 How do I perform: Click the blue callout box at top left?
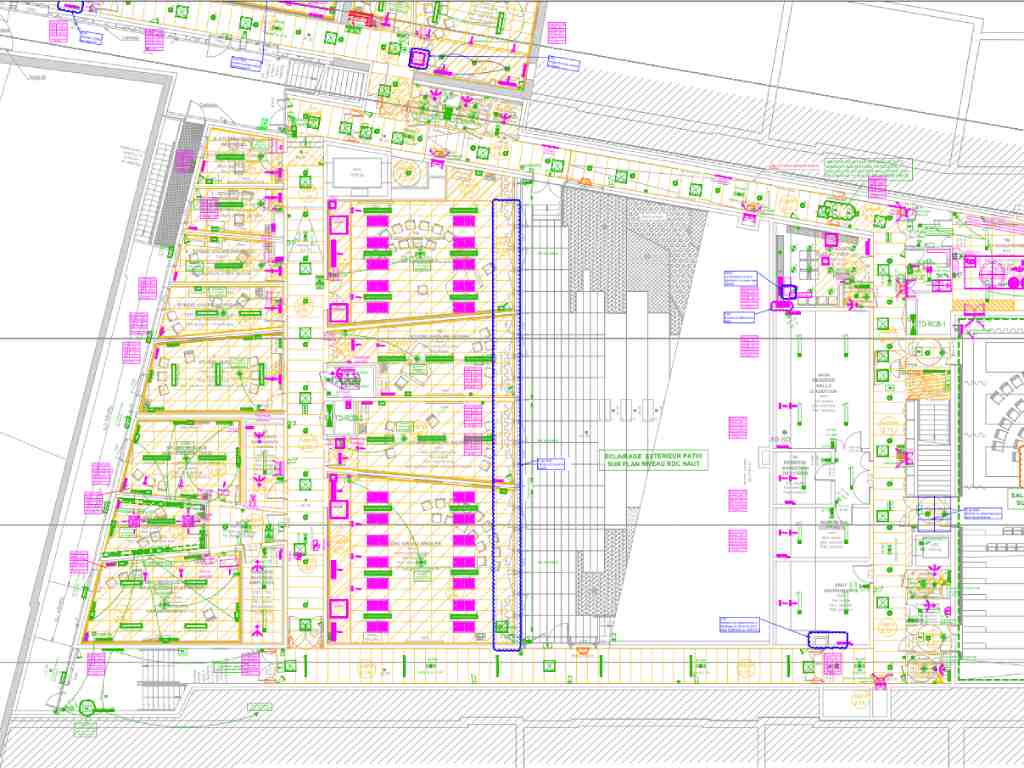click(90, 38)
